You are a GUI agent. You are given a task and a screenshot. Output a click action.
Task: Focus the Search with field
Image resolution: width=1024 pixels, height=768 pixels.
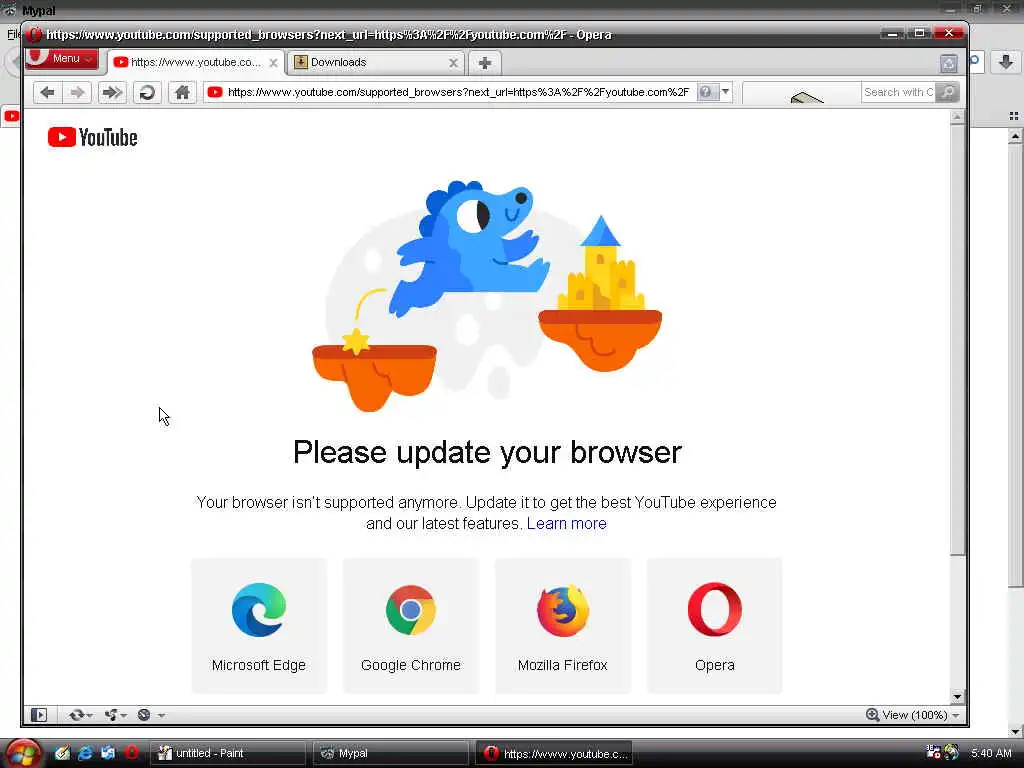898,92
